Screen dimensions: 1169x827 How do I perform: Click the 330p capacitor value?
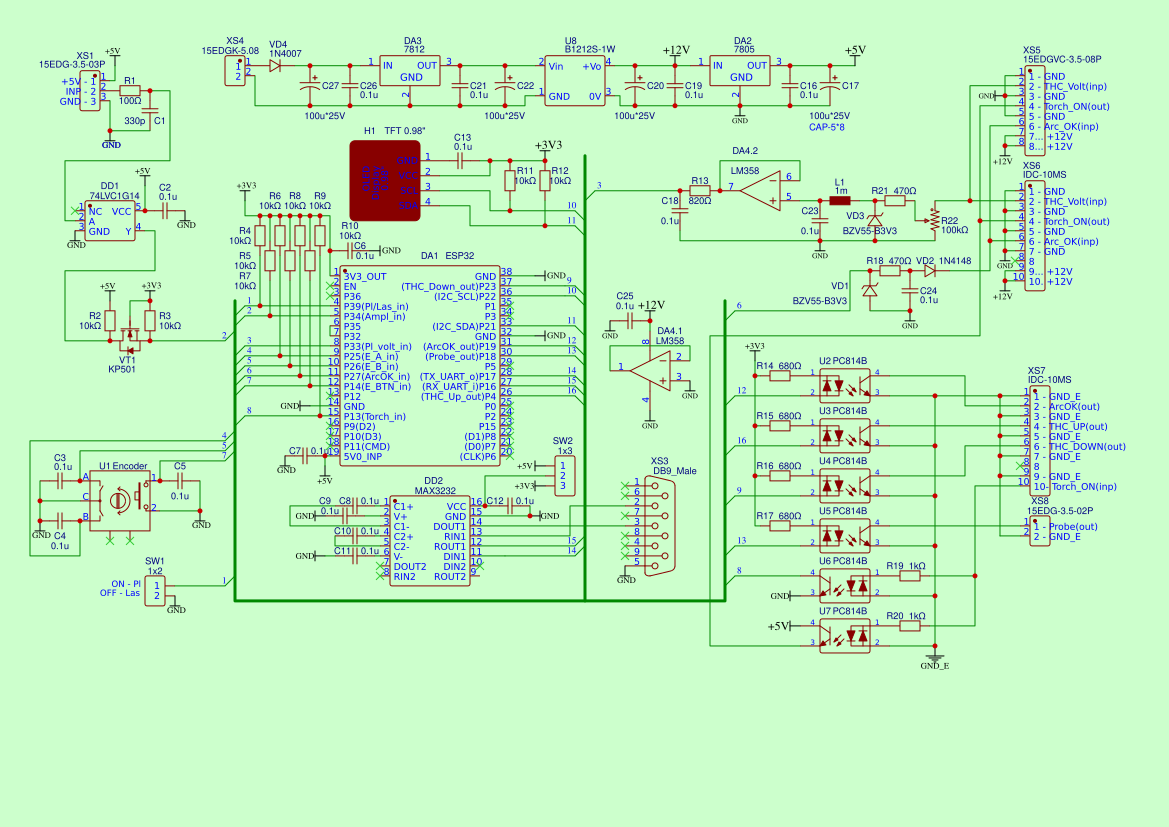(x=135, y=121)
